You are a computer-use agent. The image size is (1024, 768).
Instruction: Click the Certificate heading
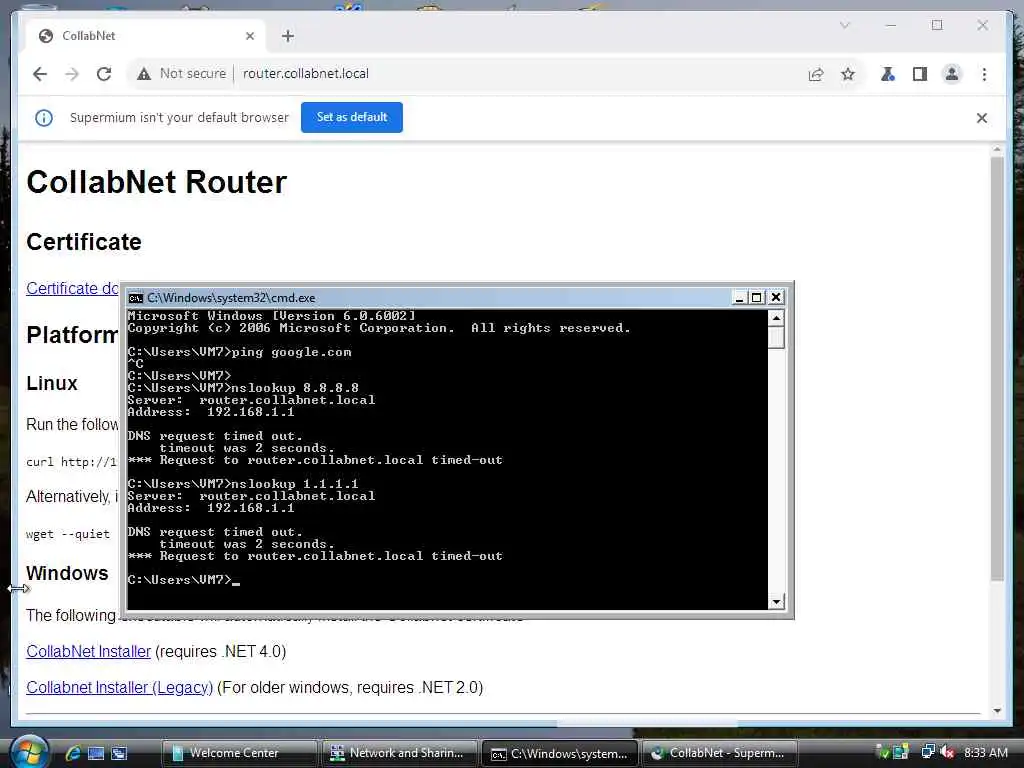point(84,242)
